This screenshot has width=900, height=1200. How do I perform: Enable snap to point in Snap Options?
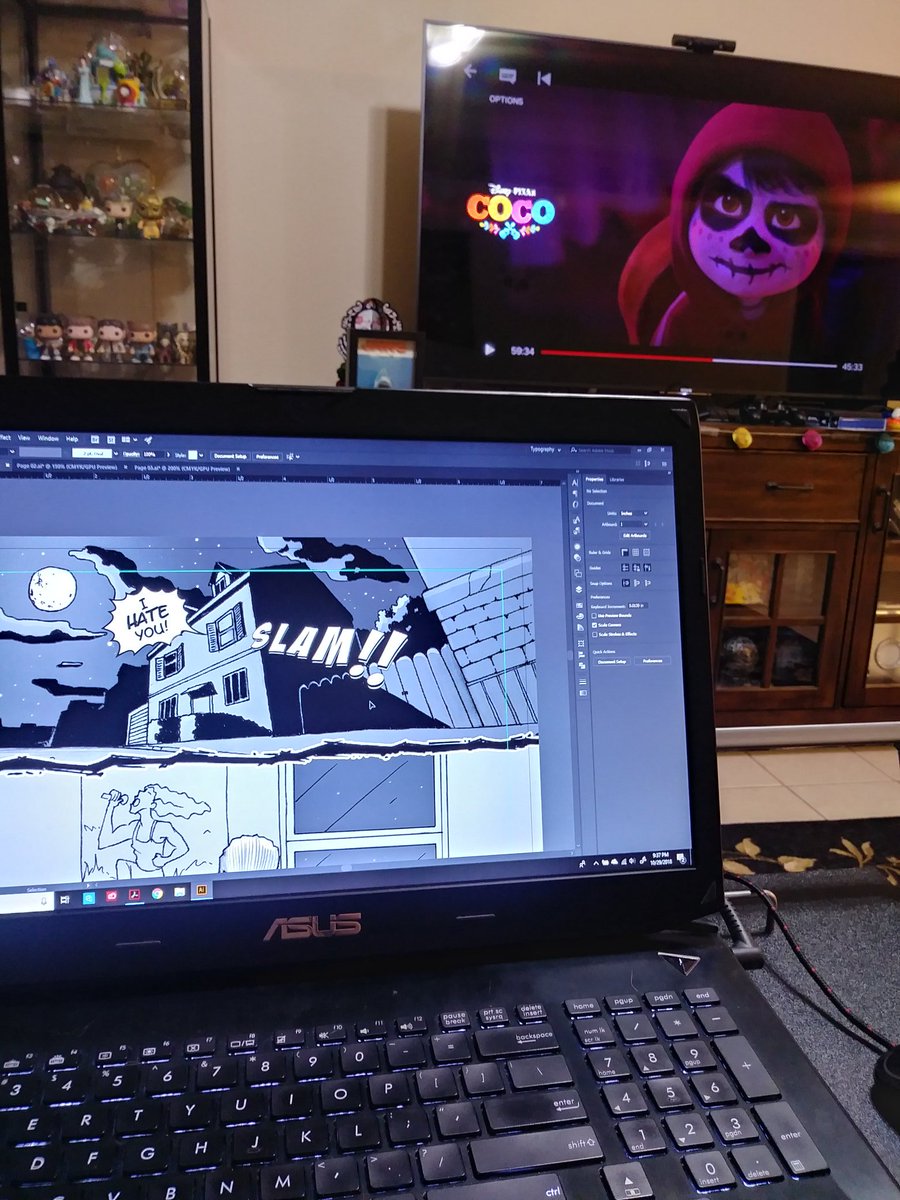626,583
